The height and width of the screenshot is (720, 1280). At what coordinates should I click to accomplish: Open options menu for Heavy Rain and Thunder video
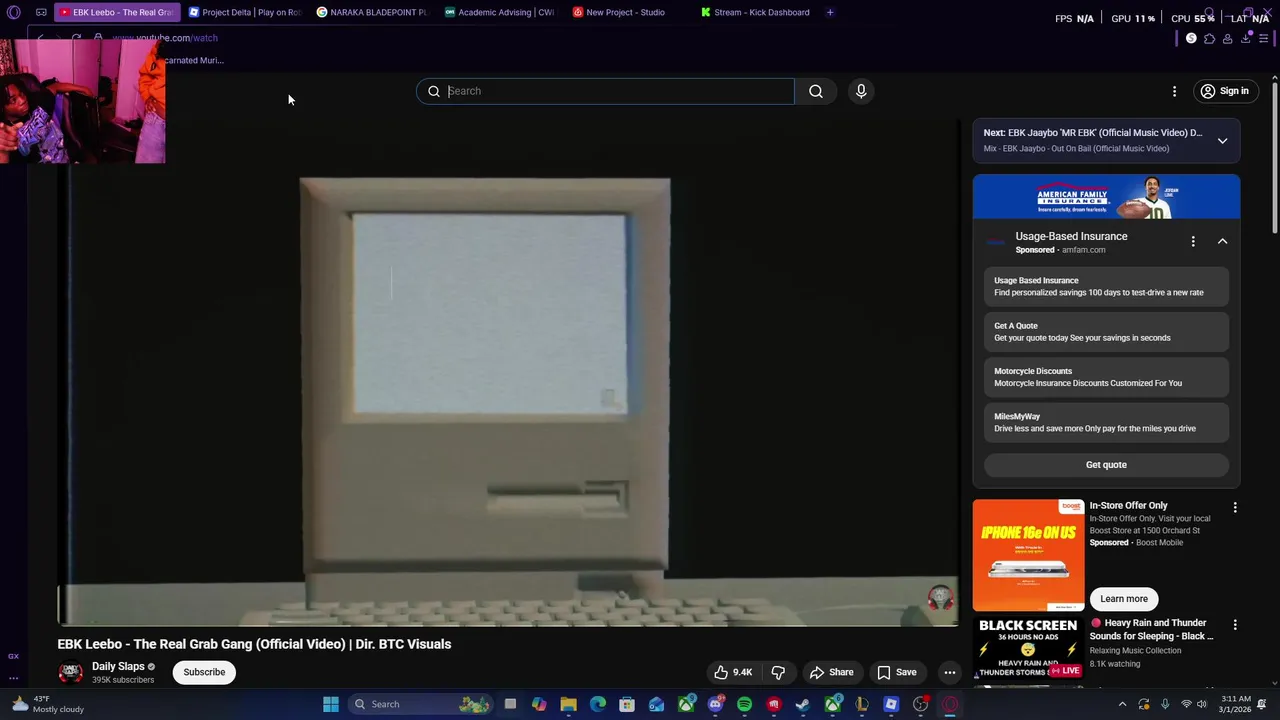(x=1235, y=625)
